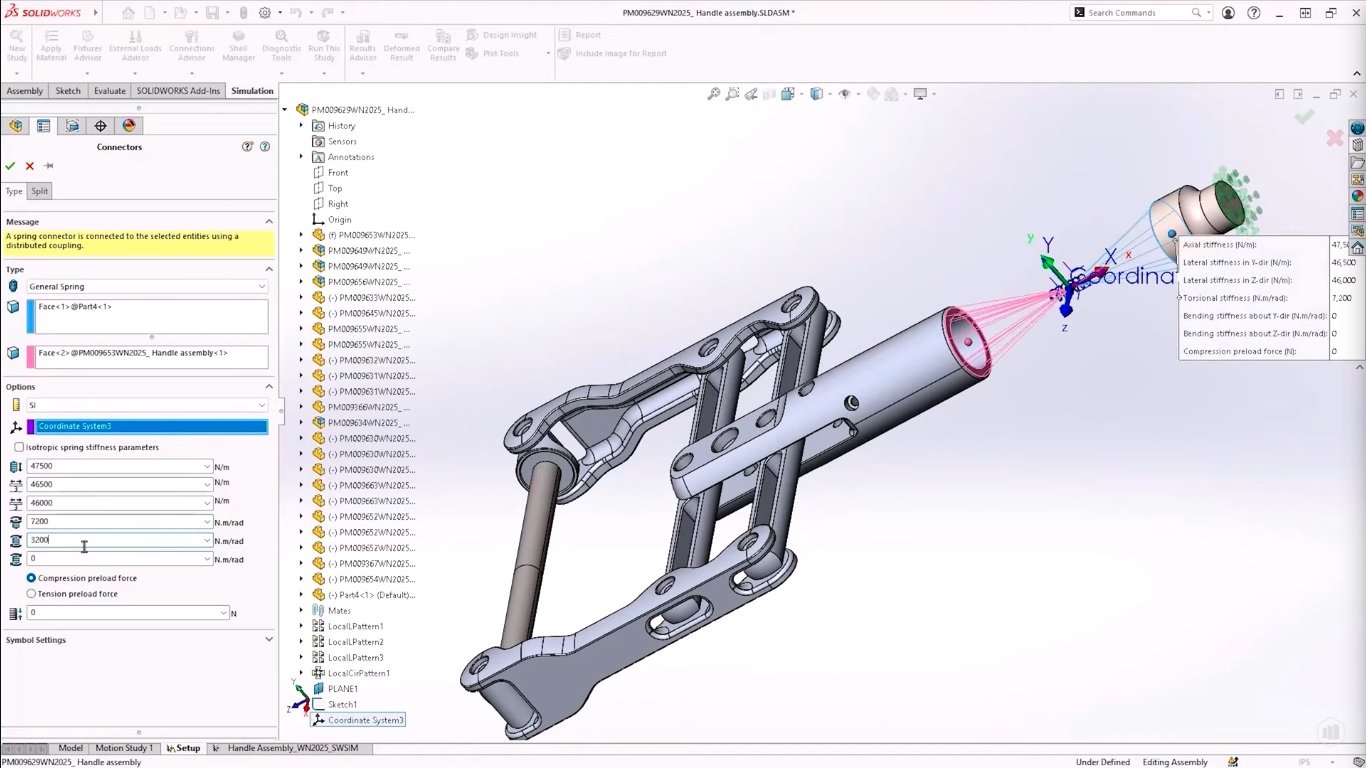This screenshot has width=1366, height=768.
Task: Uncheck Isotropic spring stiffness parameters
Action: point(17,447)
